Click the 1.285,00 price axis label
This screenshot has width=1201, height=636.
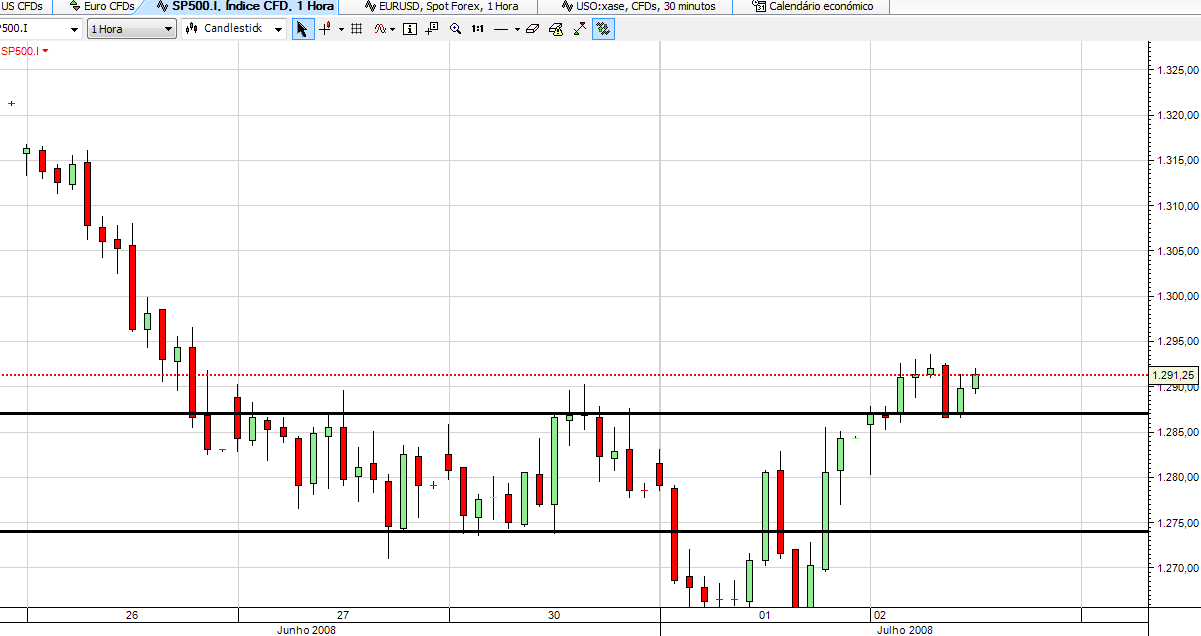coord(1177,433)
